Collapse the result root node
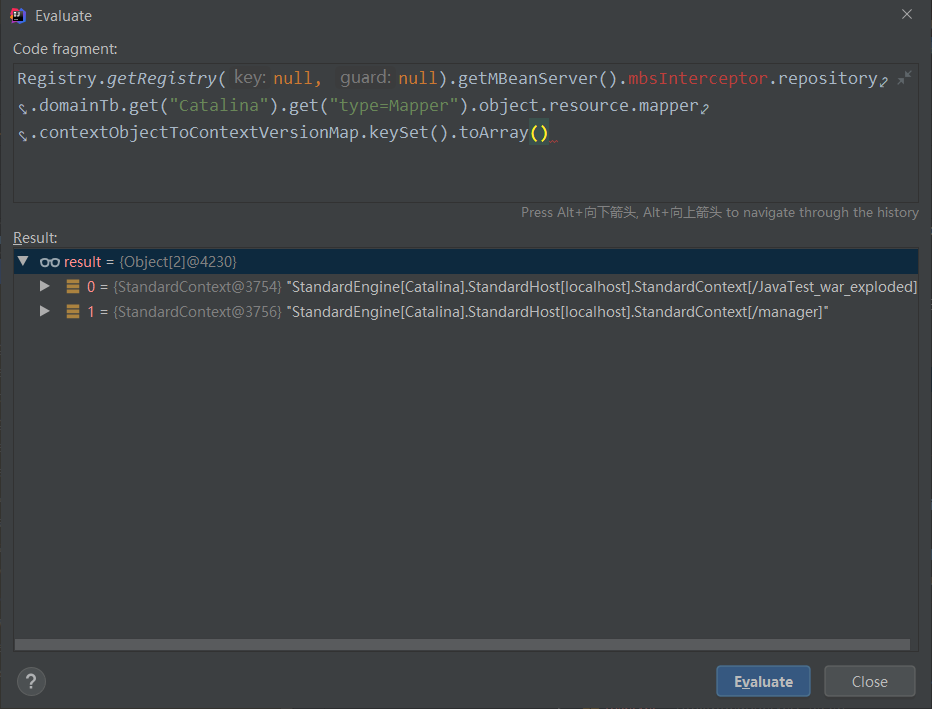This screenshot has width=932, height=709. pyautogui.click(x=23, y=261)
